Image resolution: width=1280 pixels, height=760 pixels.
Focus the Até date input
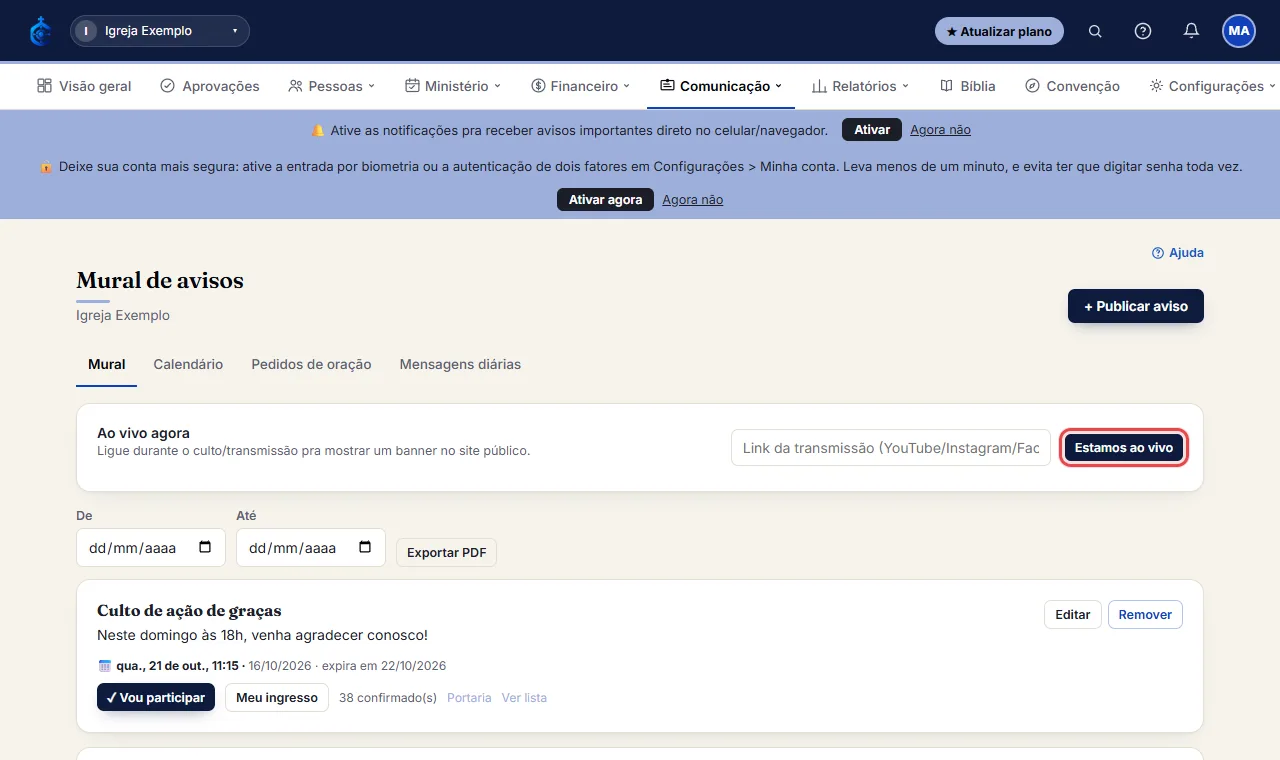(311, 548)
